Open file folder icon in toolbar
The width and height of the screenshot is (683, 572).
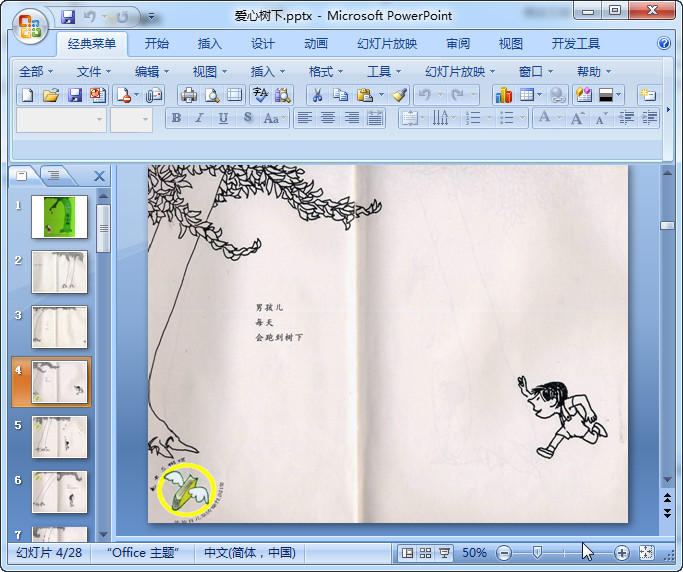tap(51, 95)
